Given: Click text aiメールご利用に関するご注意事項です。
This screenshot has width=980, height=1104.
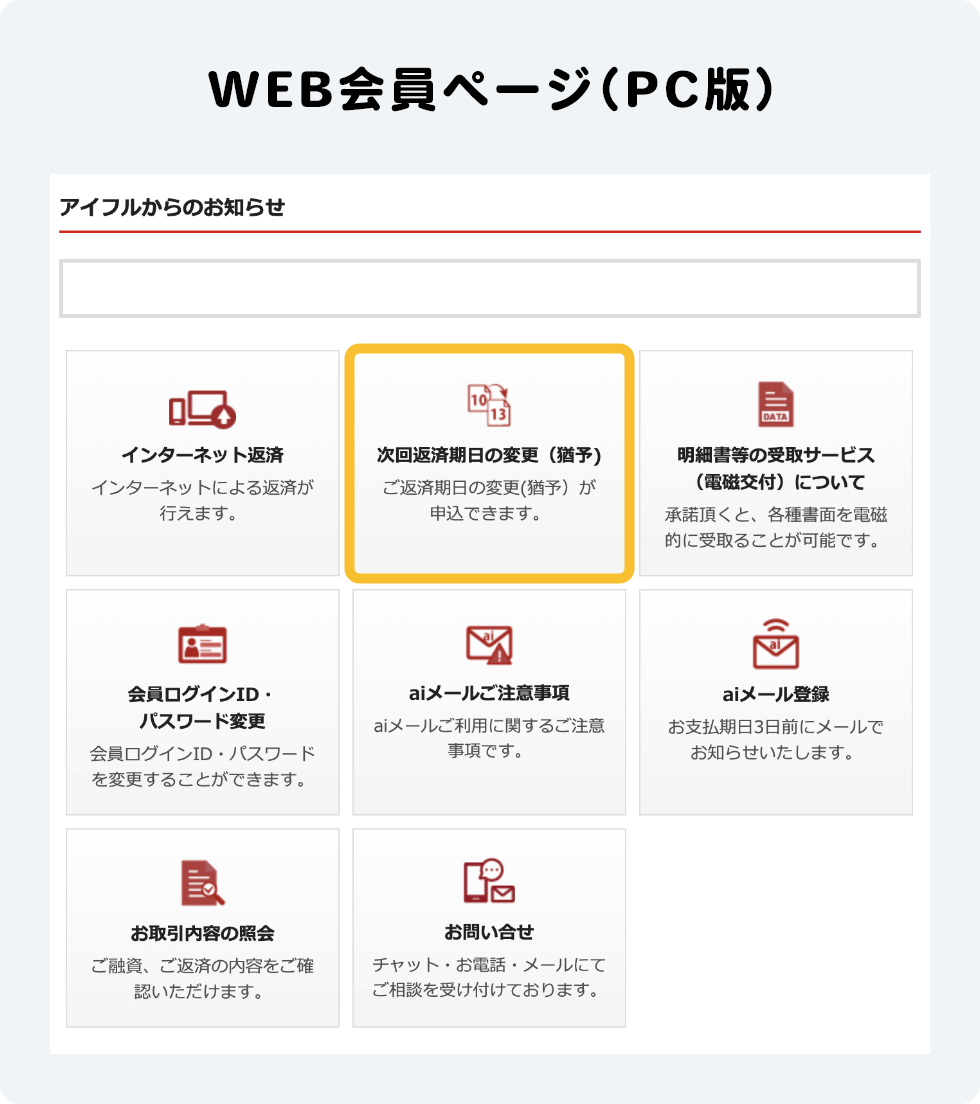Looking at the screenshot, I should point(489,738).
